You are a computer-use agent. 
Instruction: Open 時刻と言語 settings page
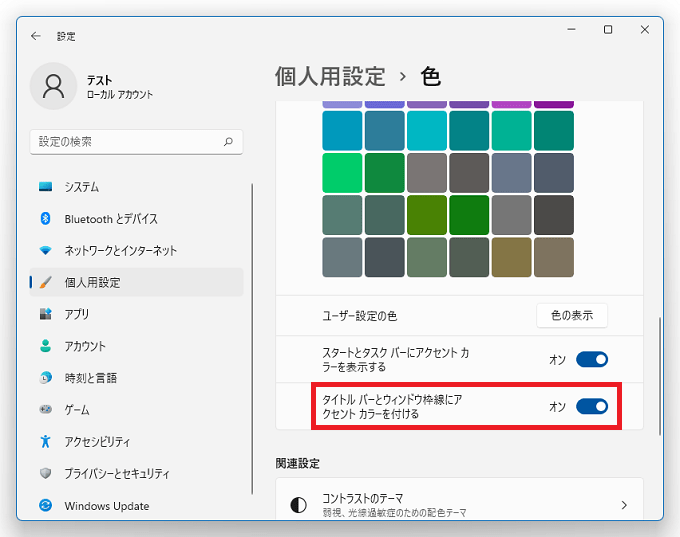[x=136, y=377]
